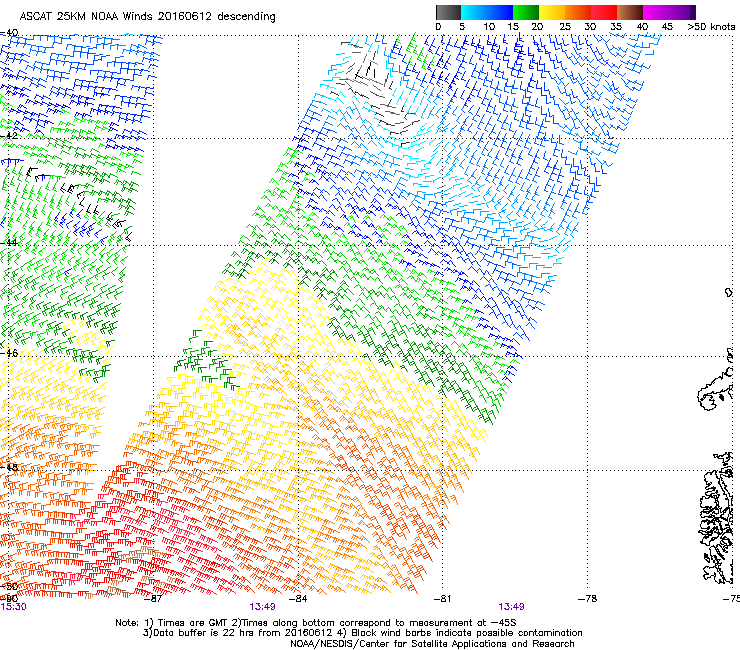Click the -44 latitude axis label
The width and height of the screenshot is (740, 650).
pyautogui.click(x=9, y=242)
